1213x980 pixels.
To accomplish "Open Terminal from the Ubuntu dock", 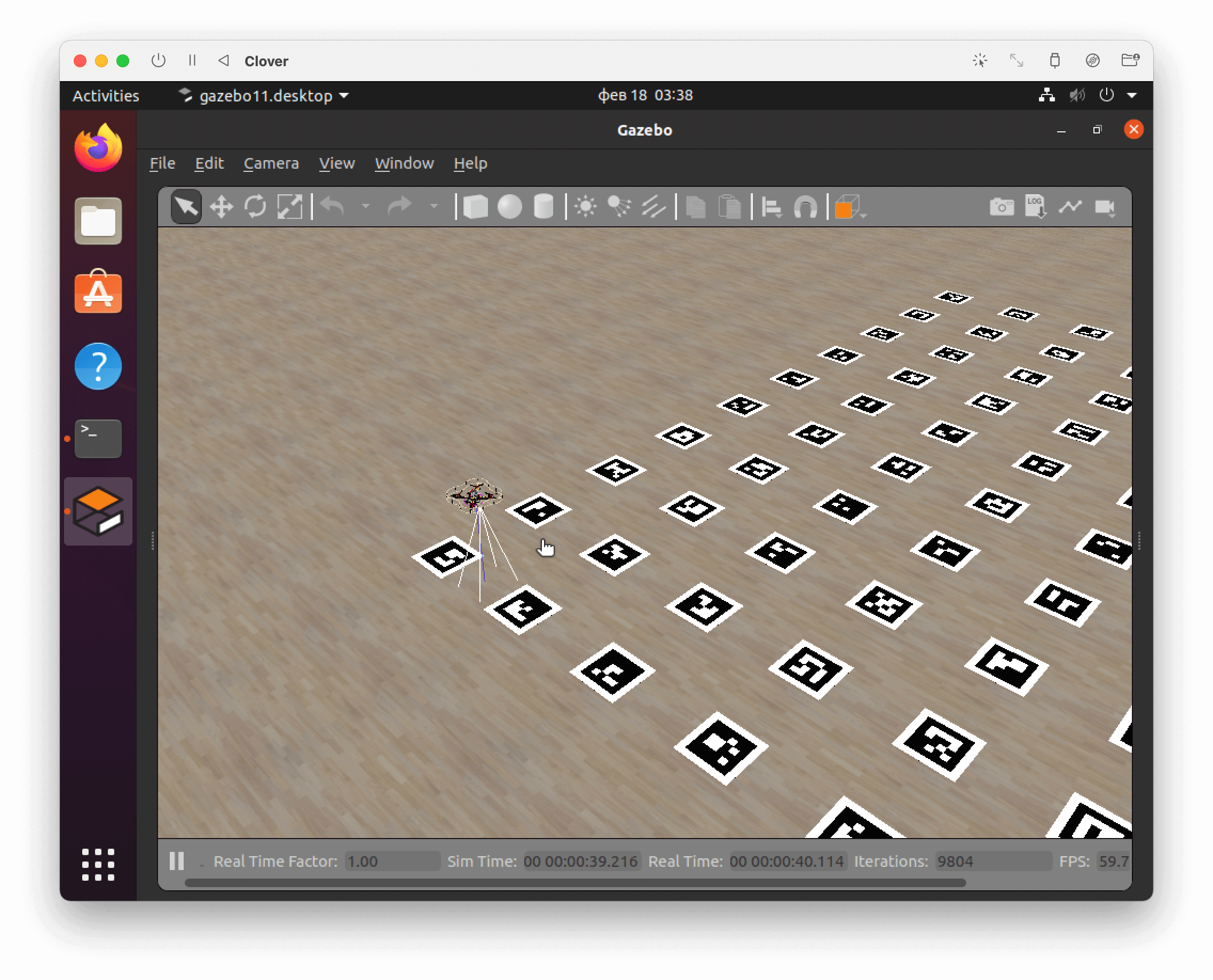I will pos(98,438).
